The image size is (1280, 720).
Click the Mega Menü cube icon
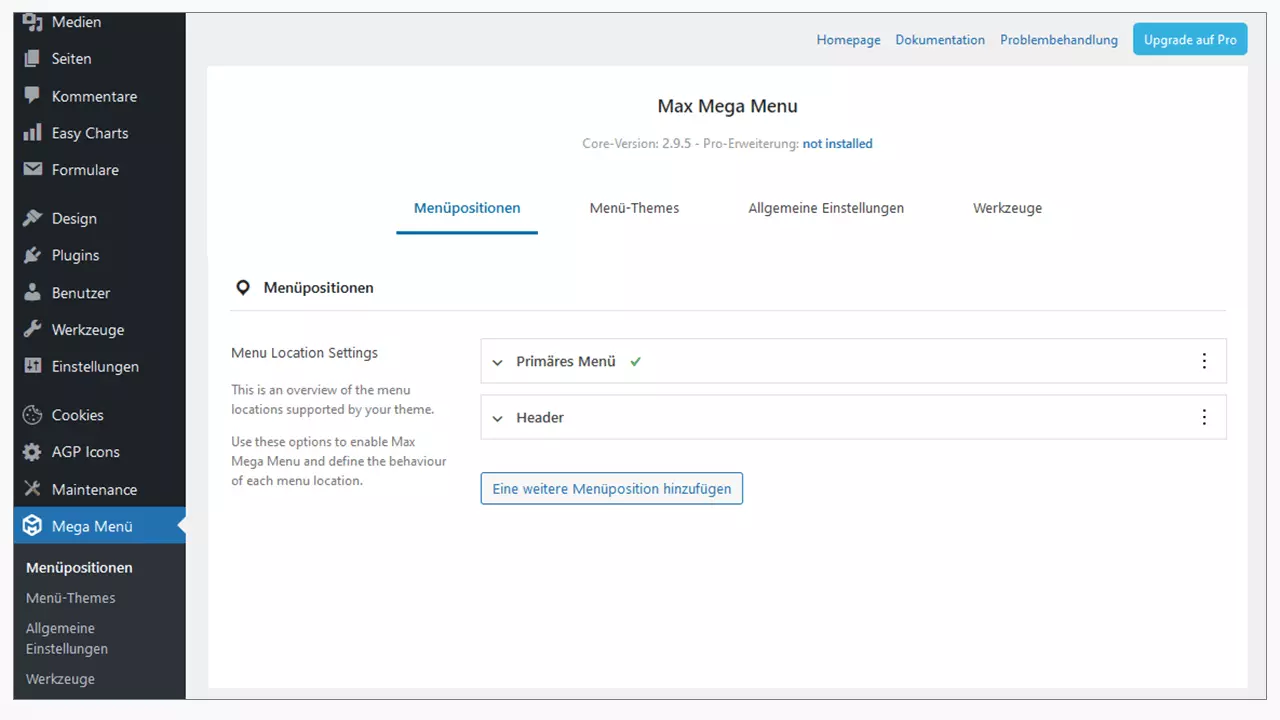pos(32,526)
